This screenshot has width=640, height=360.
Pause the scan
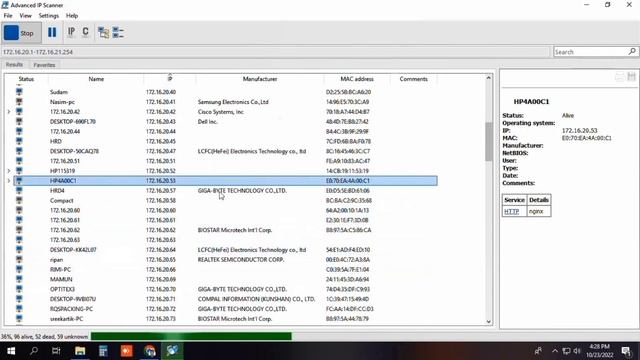52,33
